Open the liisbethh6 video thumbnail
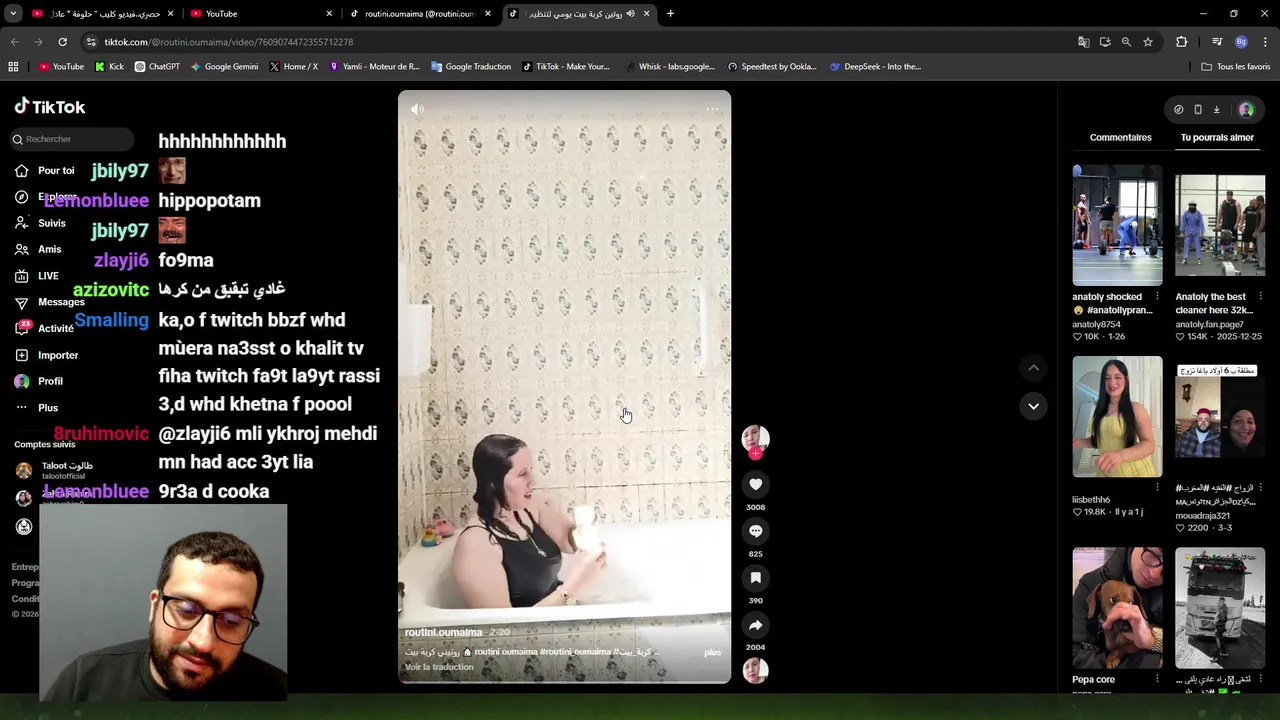The height and width of the screenshot is (720, 1280). [1117, 417]
